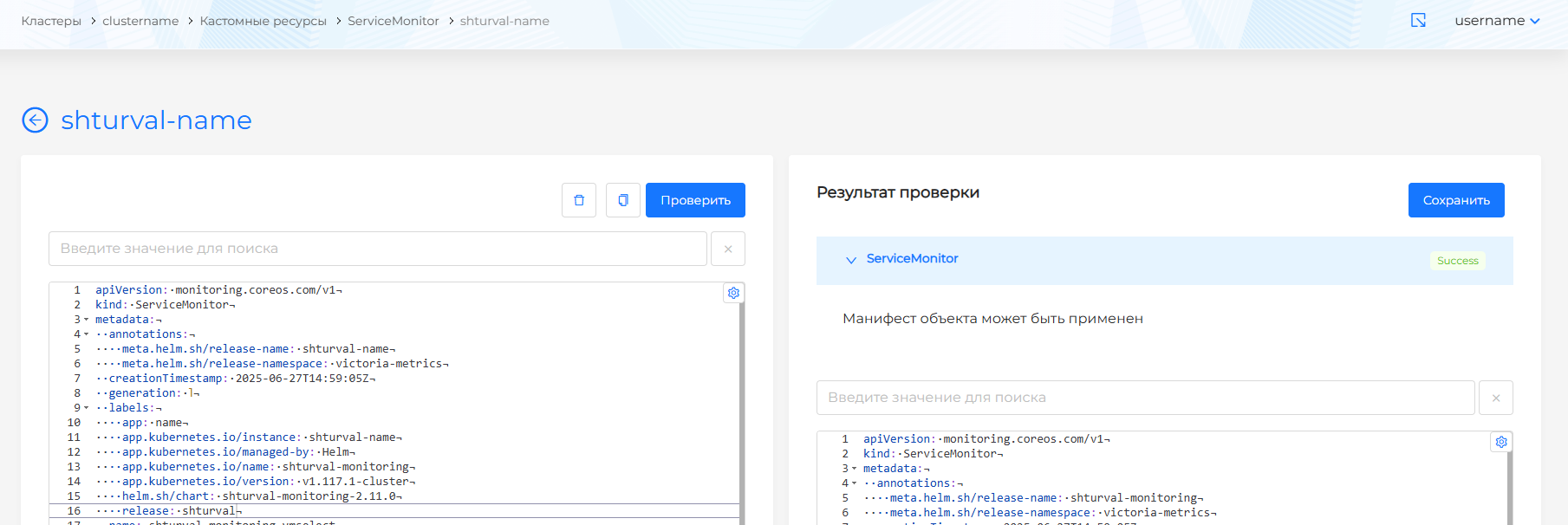Focus the left manifest search input
The width and height of the screenshot is (1568, 525).
(377, 249)
